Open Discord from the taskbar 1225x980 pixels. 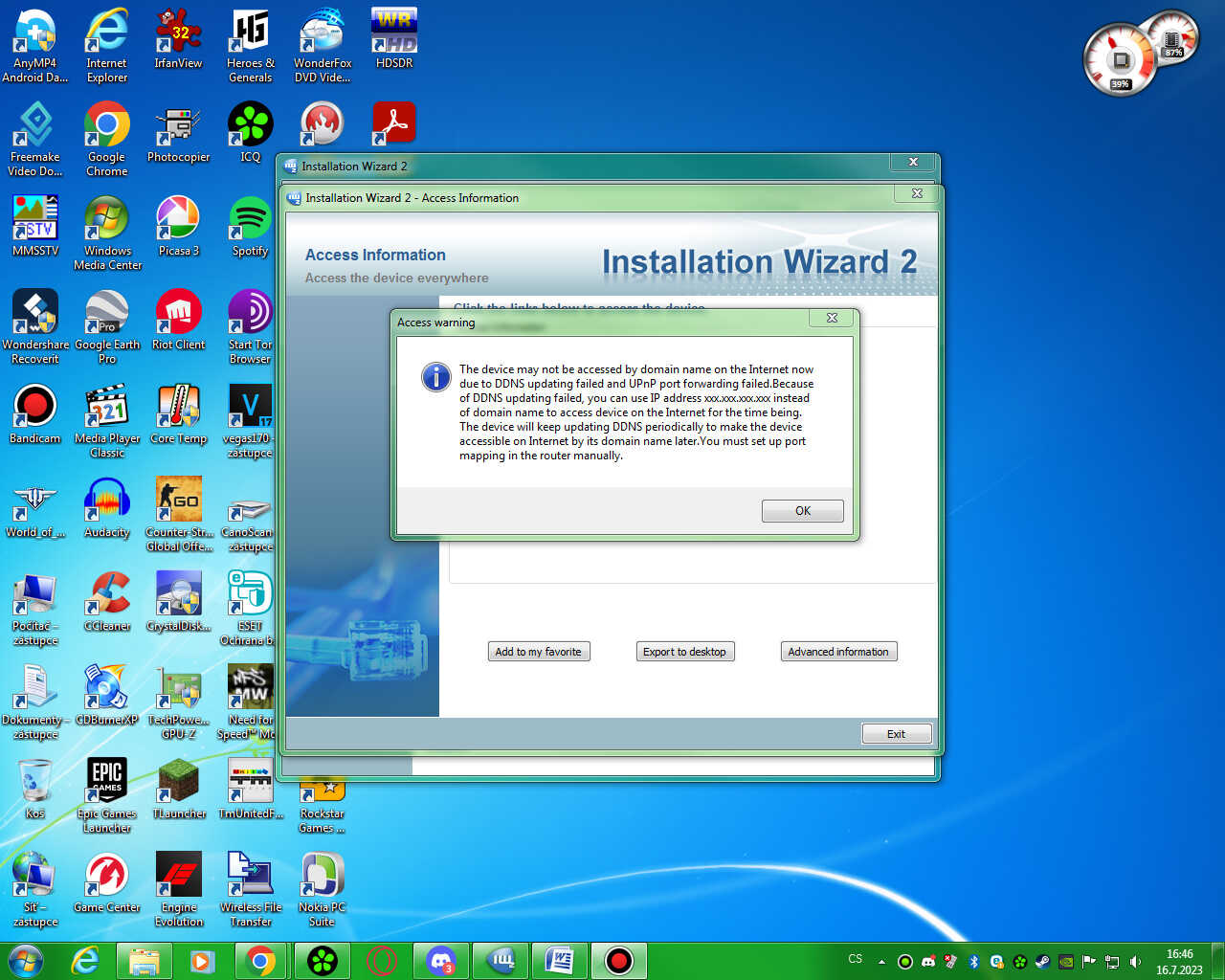(x=440, y=960)
